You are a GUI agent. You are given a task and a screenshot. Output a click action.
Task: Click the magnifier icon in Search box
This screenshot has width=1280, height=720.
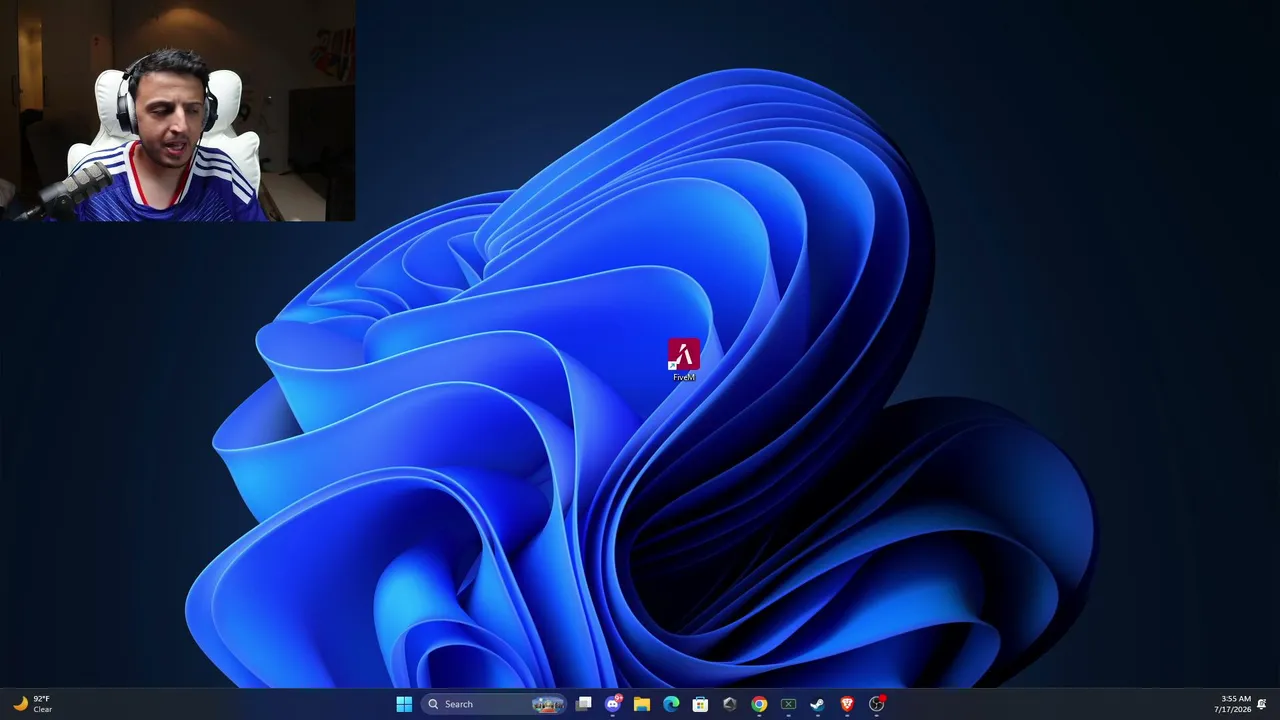tap(433, 704)
